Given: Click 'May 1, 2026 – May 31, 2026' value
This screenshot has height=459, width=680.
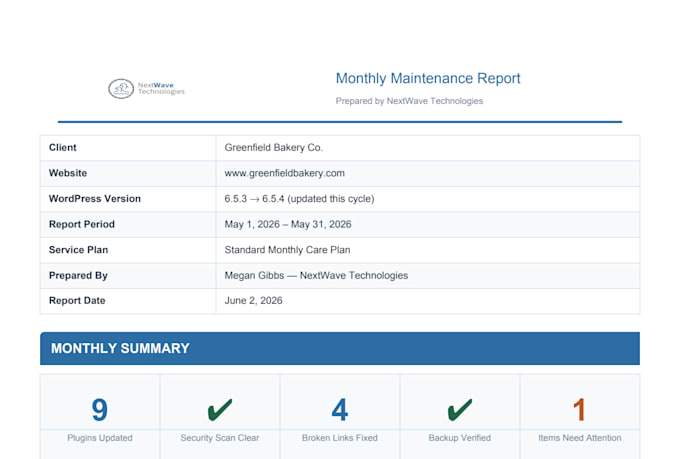Looking at the screenshot, I should [288, 224].
